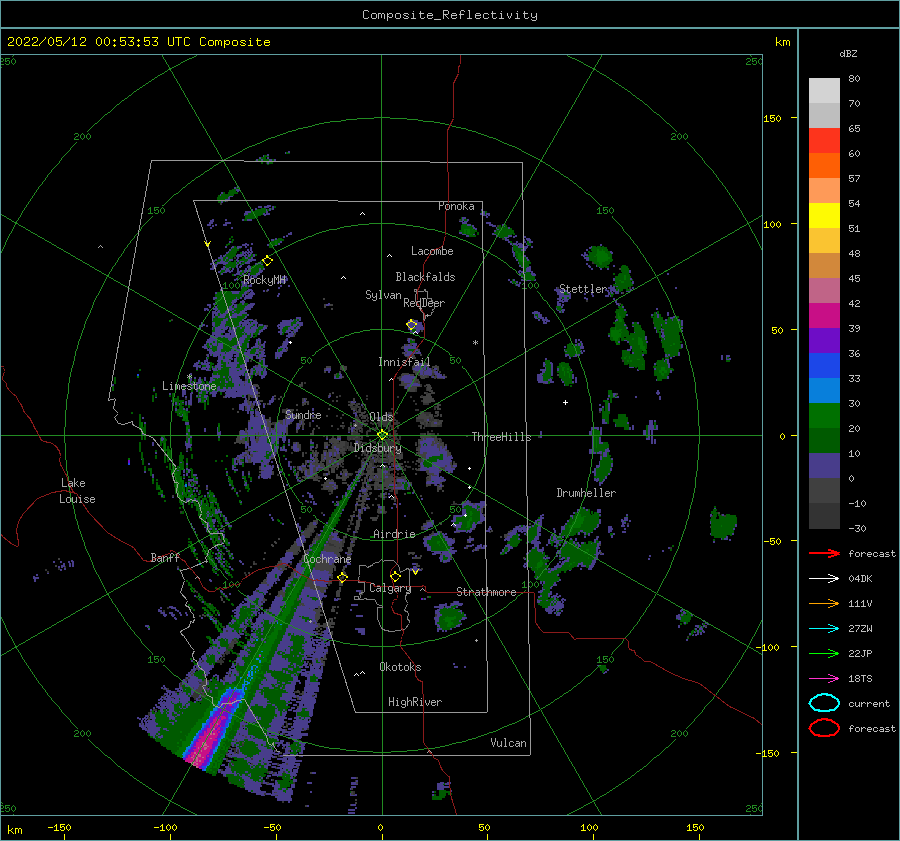Choose the tan 48-45 dBZ swatch
The width and height of the screenshot is (900, 841).
[824, 266]
